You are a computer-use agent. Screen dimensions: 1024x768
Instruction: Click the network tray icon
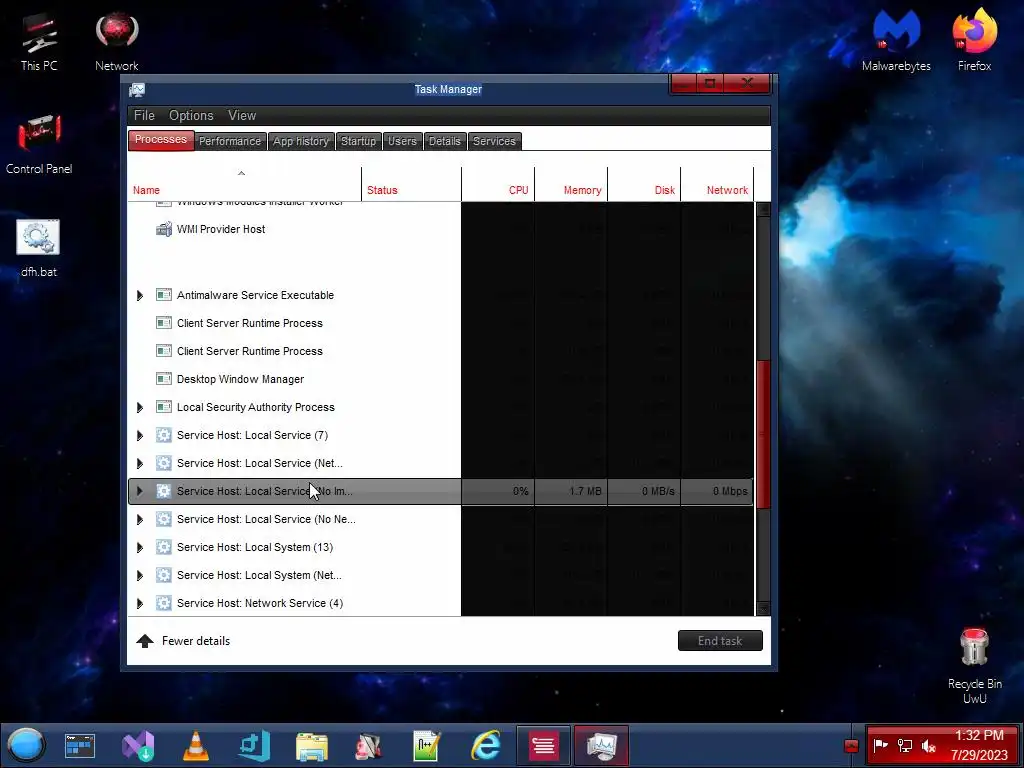click(x=904, y=745)
